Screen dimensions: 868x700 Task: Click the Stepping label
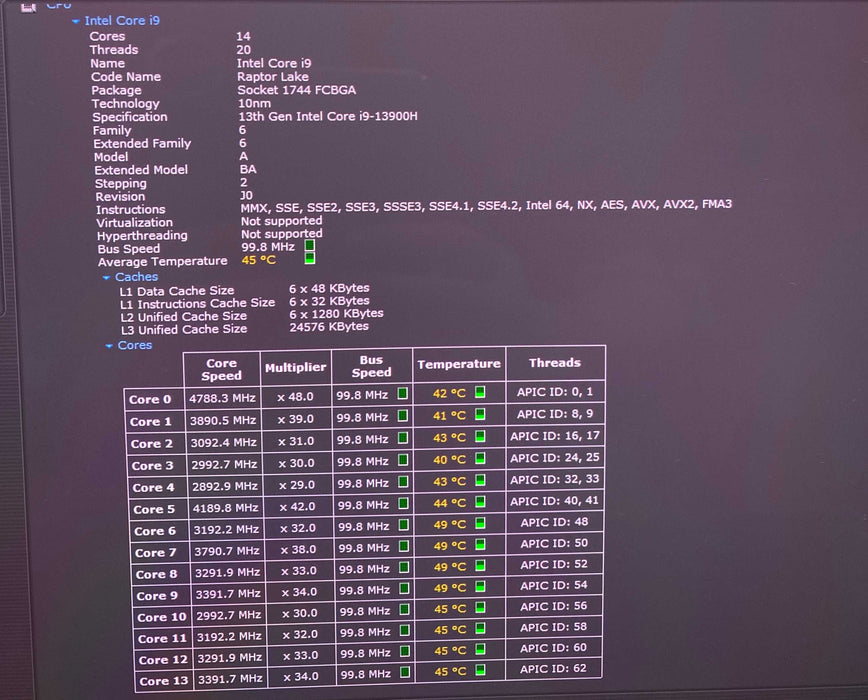point(121,184)
